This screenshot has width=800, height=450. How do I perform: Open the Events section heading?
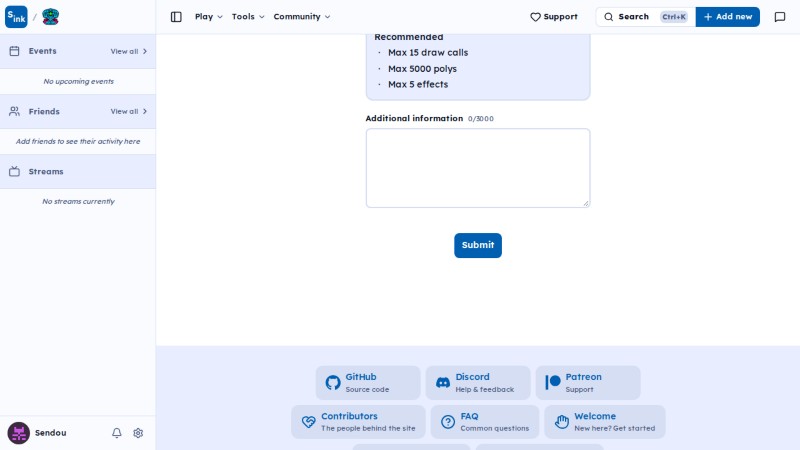click(x=42, y=51)
